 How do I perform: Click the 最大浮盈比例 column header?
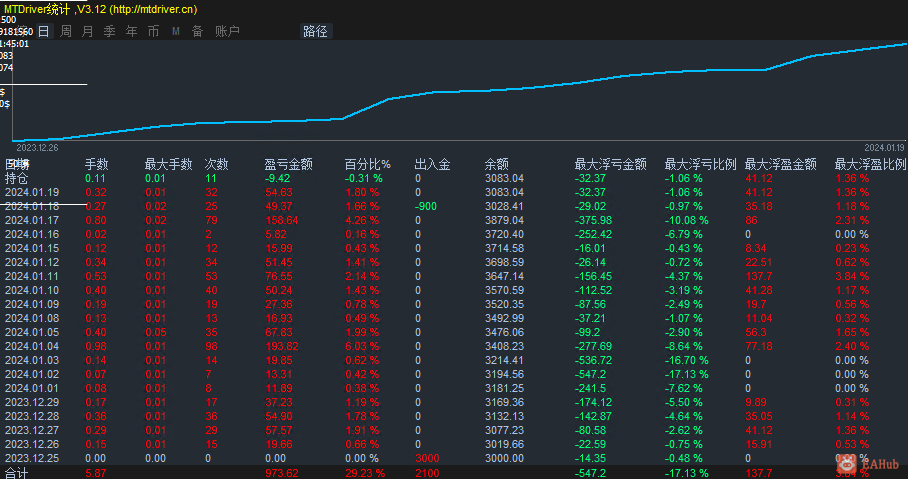tap(870, 164)
